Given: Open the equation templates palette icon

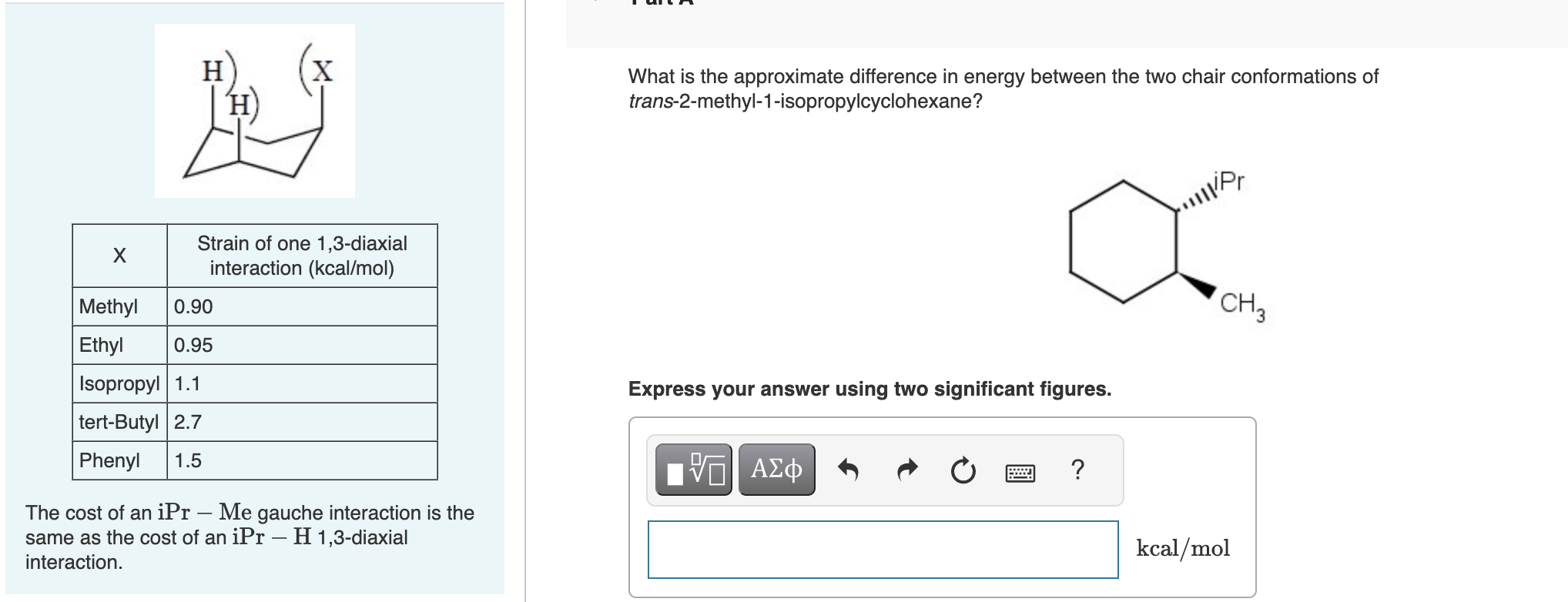Looking at the screenshot, I should pos(692,470).
